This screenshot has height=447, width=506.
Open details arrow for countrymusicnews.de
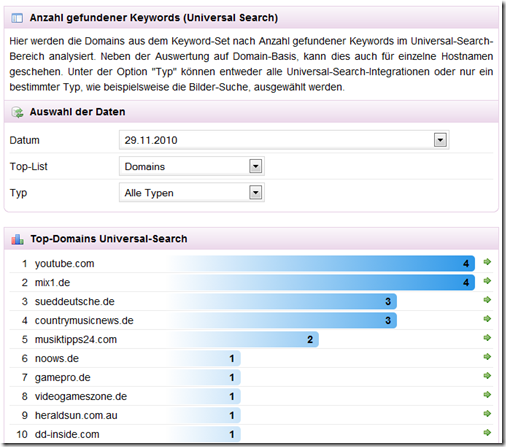click(487, 319)
